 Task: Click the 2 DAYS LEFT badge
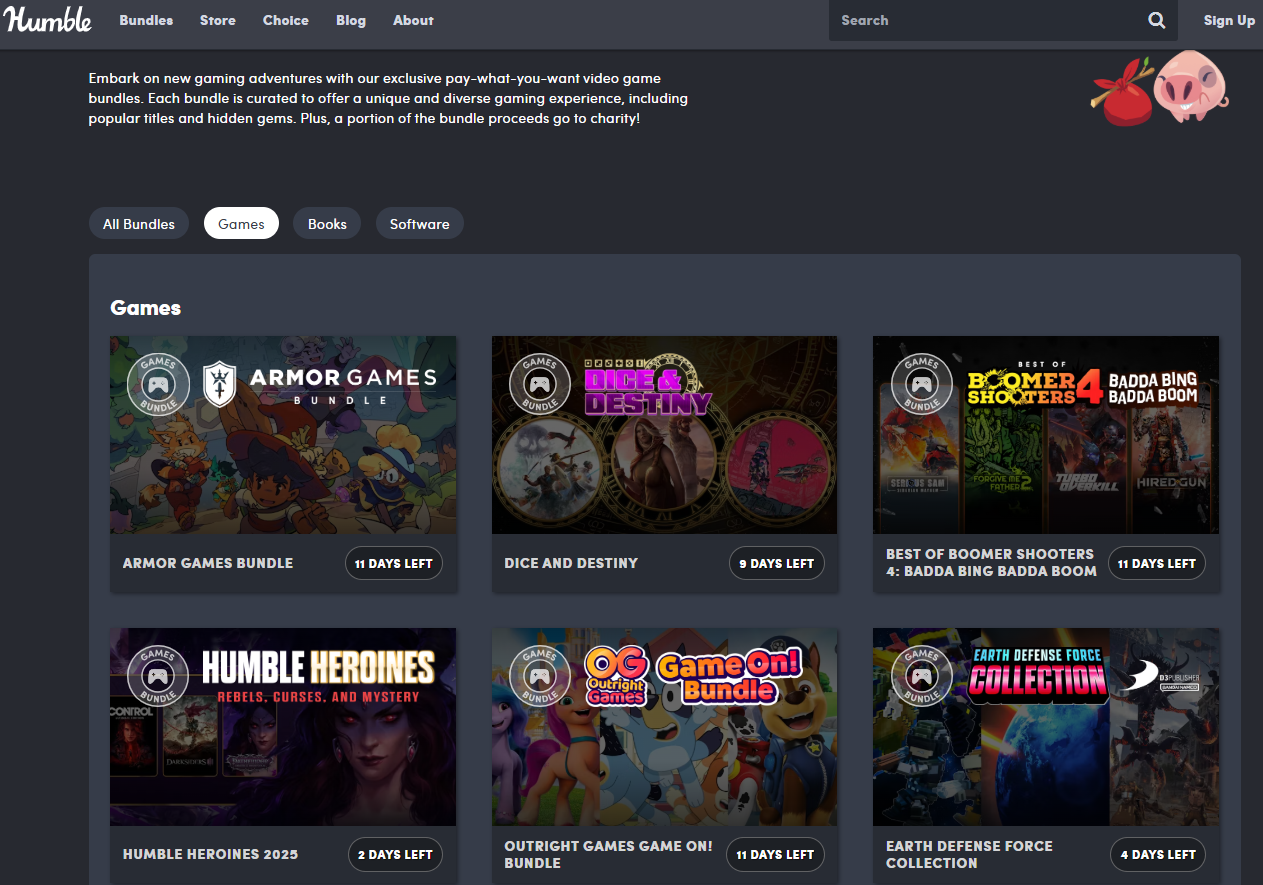tap(394, 855)
